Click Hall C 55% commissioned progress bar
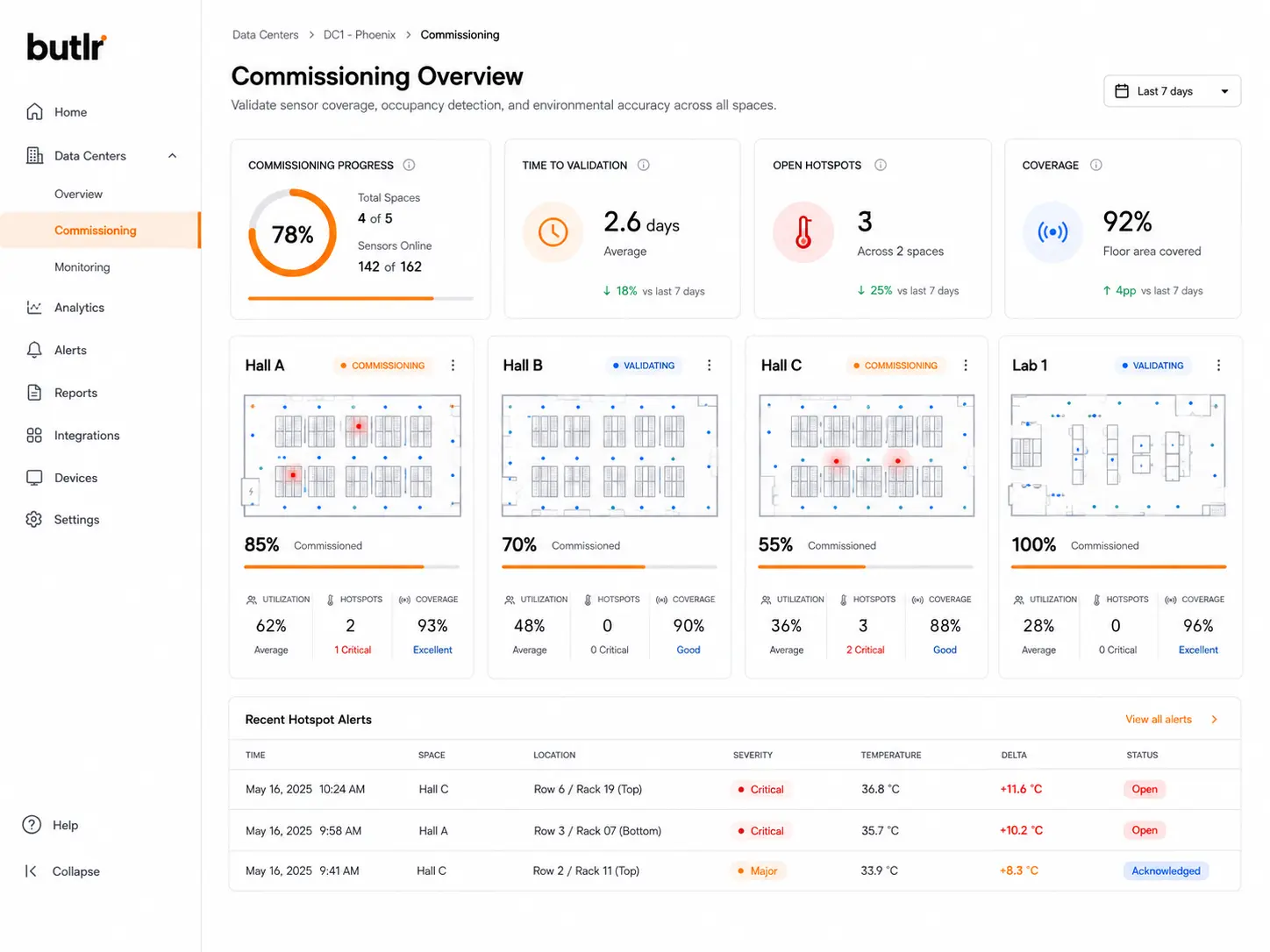This screenshot has height=952, width=1270. click(866, 567)
